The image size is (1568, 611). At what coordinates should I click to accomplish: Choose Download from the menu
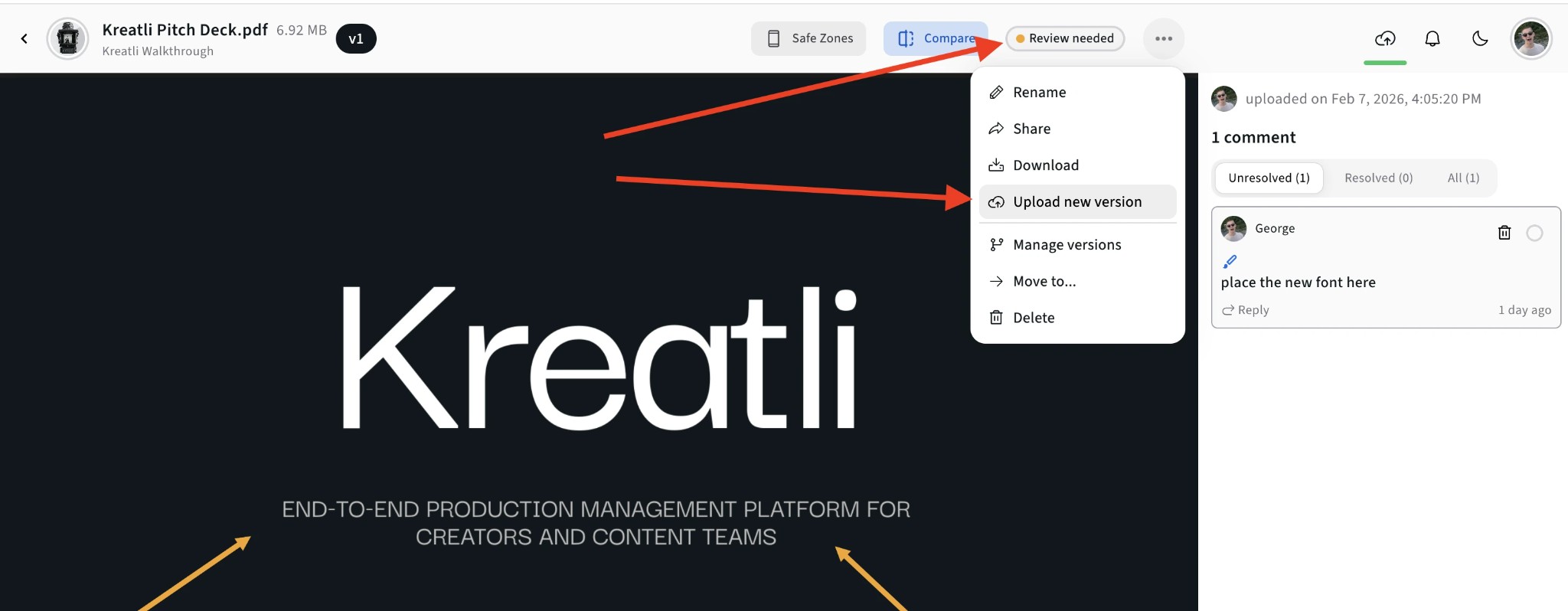[x=1077, y=165]
